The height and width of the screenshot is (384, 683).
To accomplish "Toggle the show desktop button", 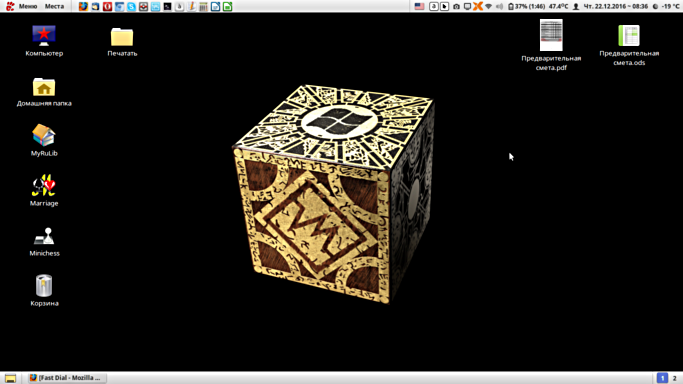I will point(10,378).
